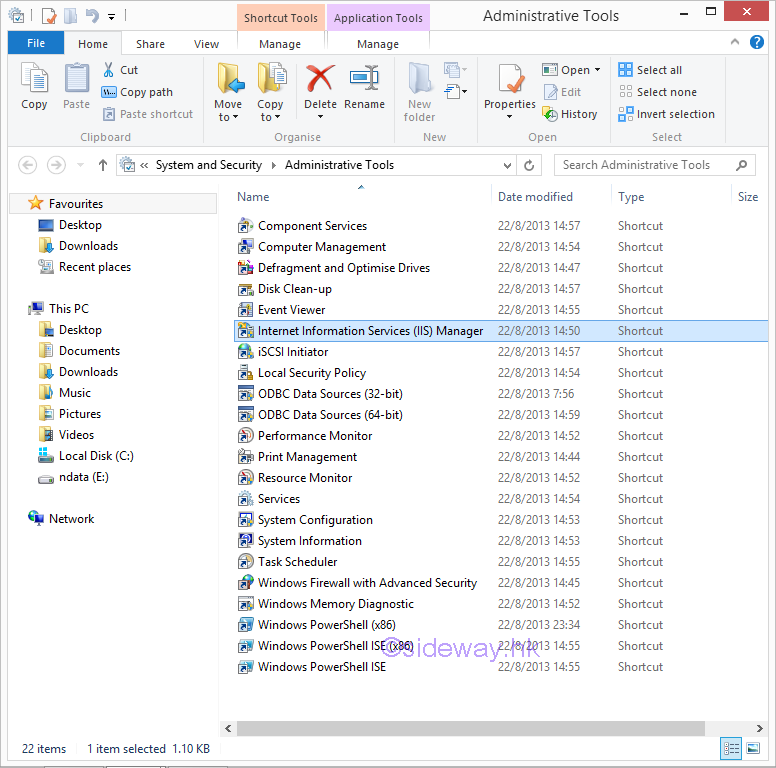Image resolution: width=776 pixels, height=768 pixels.
Task: Click the Cut scissors icon
Action: (x=109, y=70)
